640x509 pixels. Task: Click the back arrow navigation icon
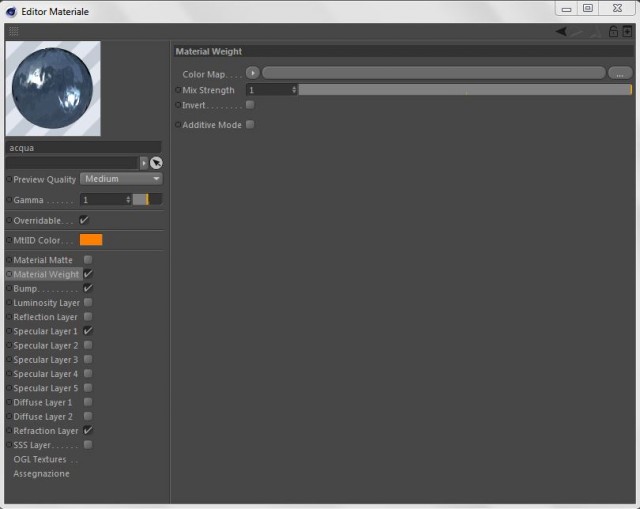pyautogui.click(x=561, y=31)
